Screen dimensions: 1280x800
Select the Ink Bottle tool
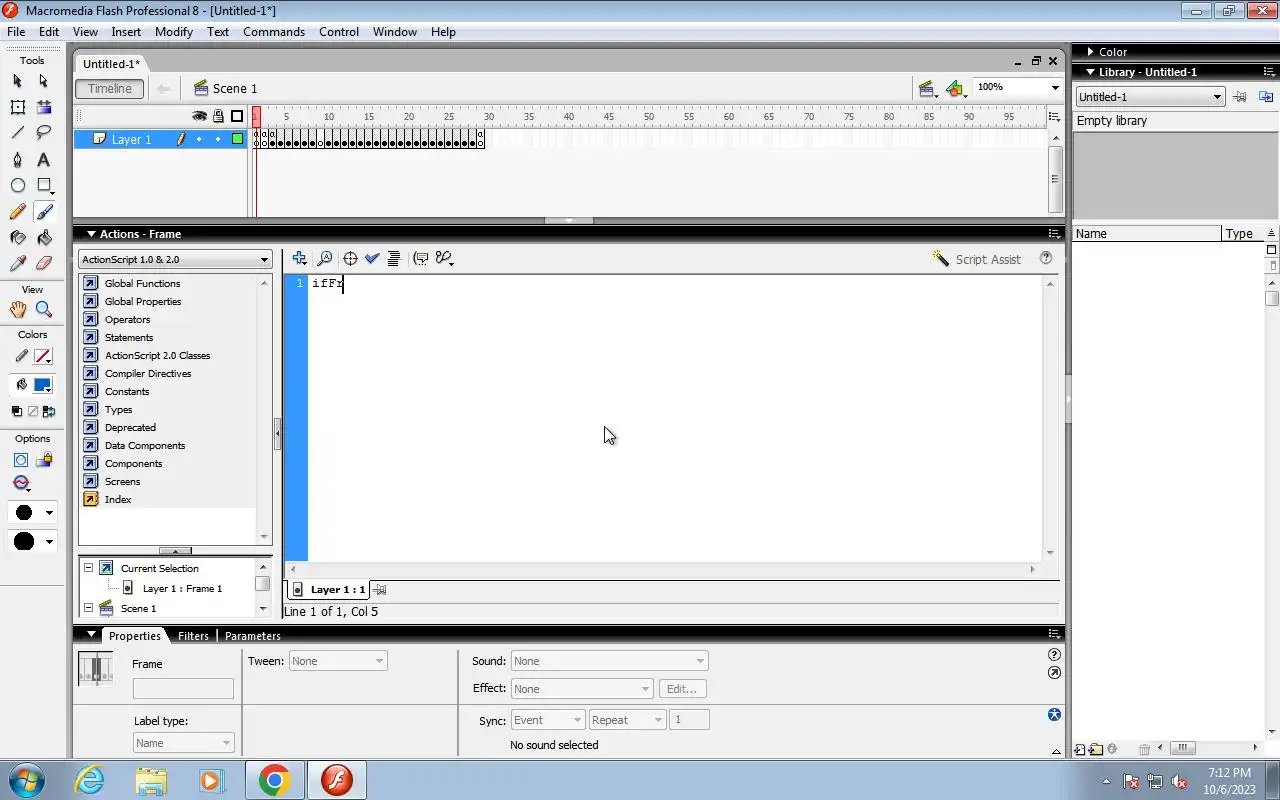click(x=18, y=238)
